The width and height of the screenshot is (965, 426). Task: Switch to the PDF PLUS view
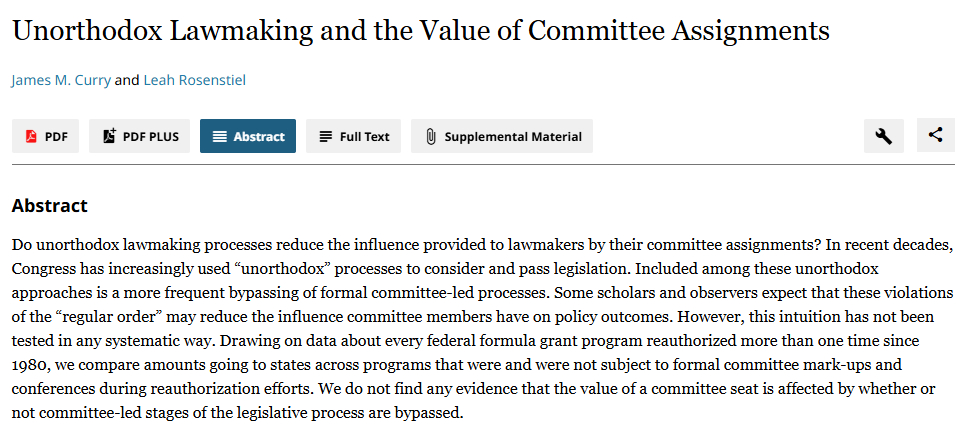tap(150, 137)
